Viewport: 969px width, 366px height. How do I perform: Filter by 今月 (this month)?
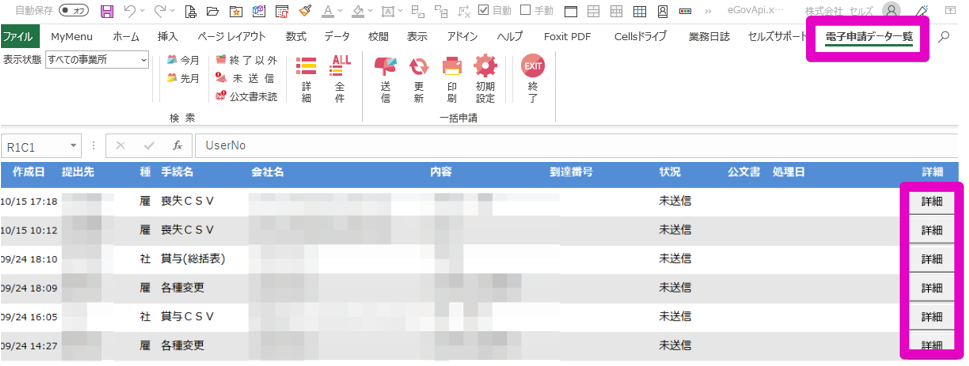click(184, 60)
